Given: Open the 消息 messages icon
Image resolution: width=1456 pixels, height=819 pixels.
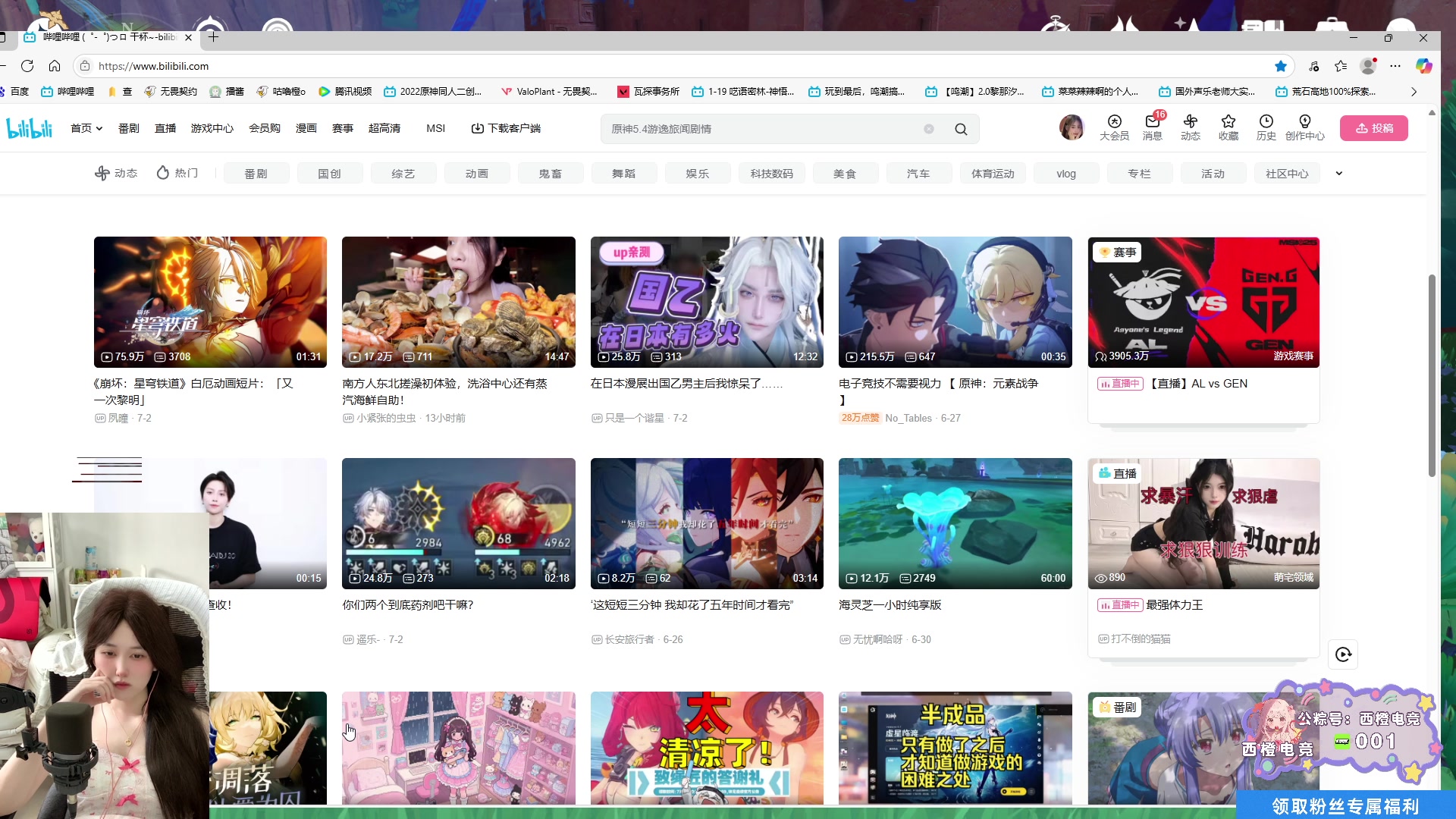Looking at the screenshot, I should pyautogui.click(x=1153, y=127).
